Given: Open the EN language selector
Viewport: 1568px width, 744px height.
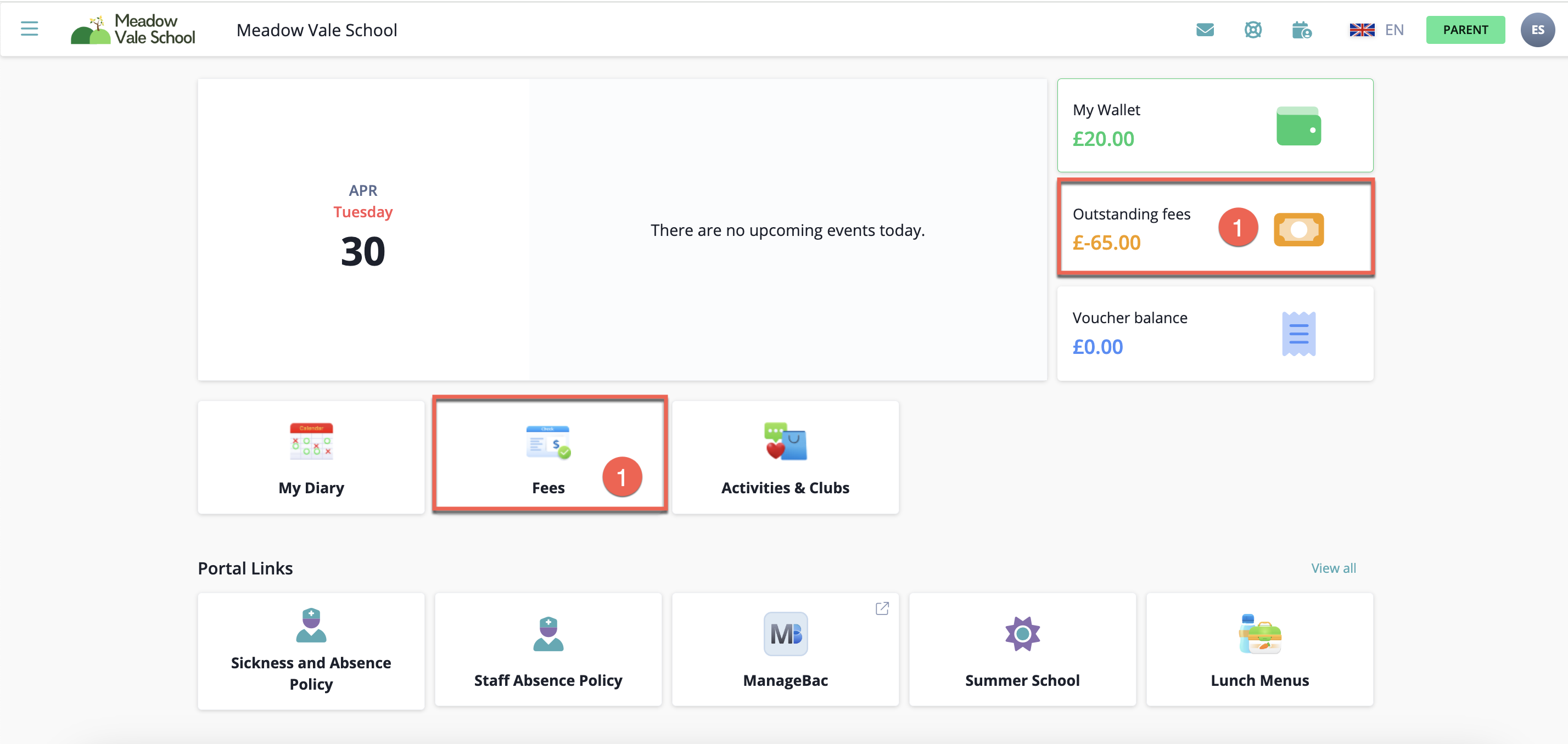Looking at the screenshot, I should (x=1376, y=30).
